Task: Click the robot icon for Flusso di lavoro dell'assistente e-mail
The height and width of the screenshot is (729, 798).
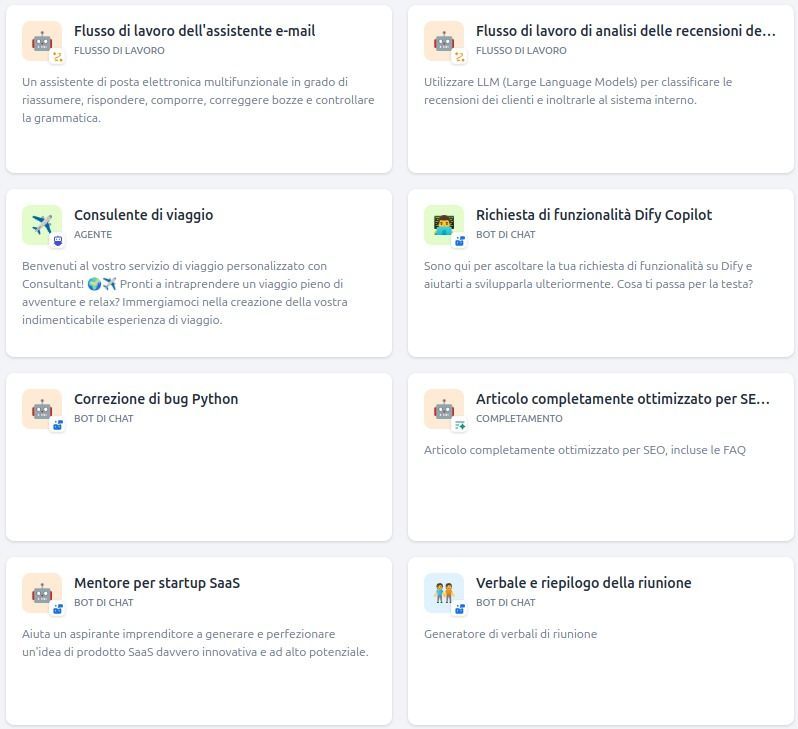Action: [41, 41]
